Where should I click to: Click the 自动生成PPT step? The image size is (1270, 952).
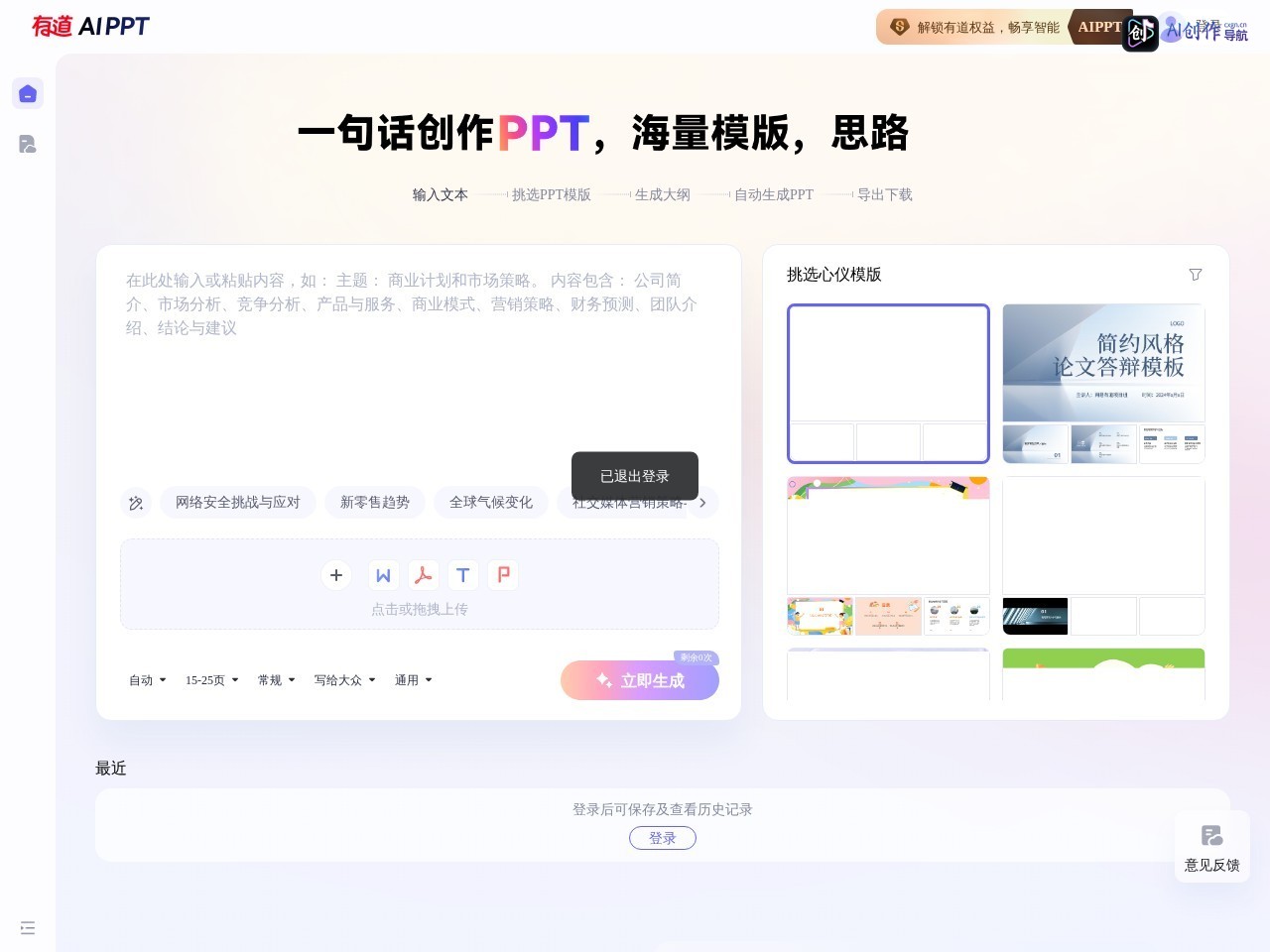tap(774, 194)
